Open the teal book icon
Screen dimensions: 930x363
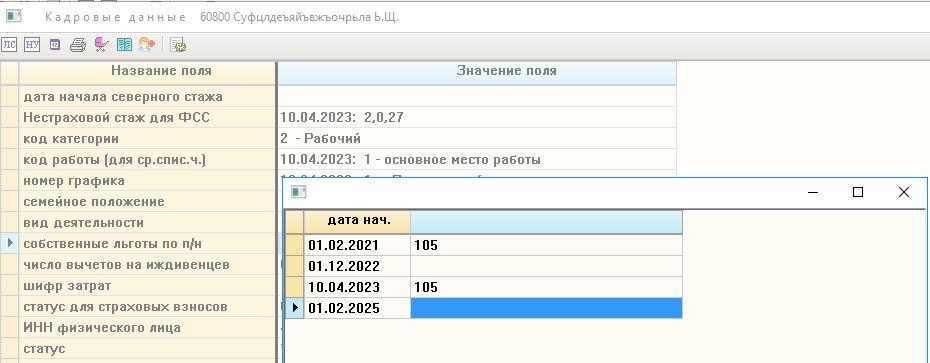(124, 45)
